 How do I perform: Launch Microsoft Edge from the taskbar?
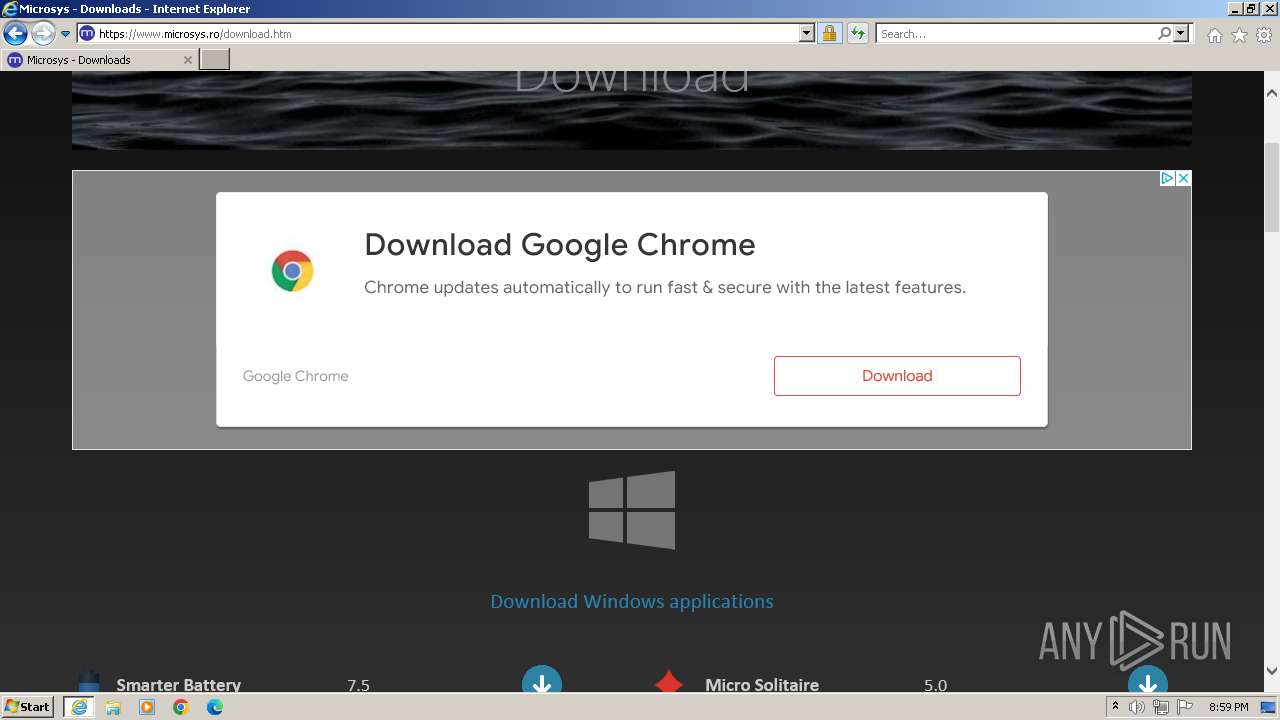tap(215, 707)
